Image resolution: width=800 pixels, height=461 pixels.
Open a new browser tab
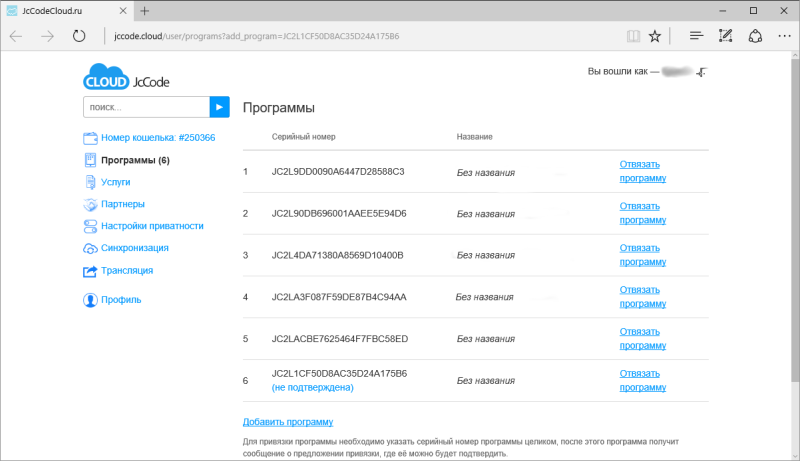(x=144, y=10)
